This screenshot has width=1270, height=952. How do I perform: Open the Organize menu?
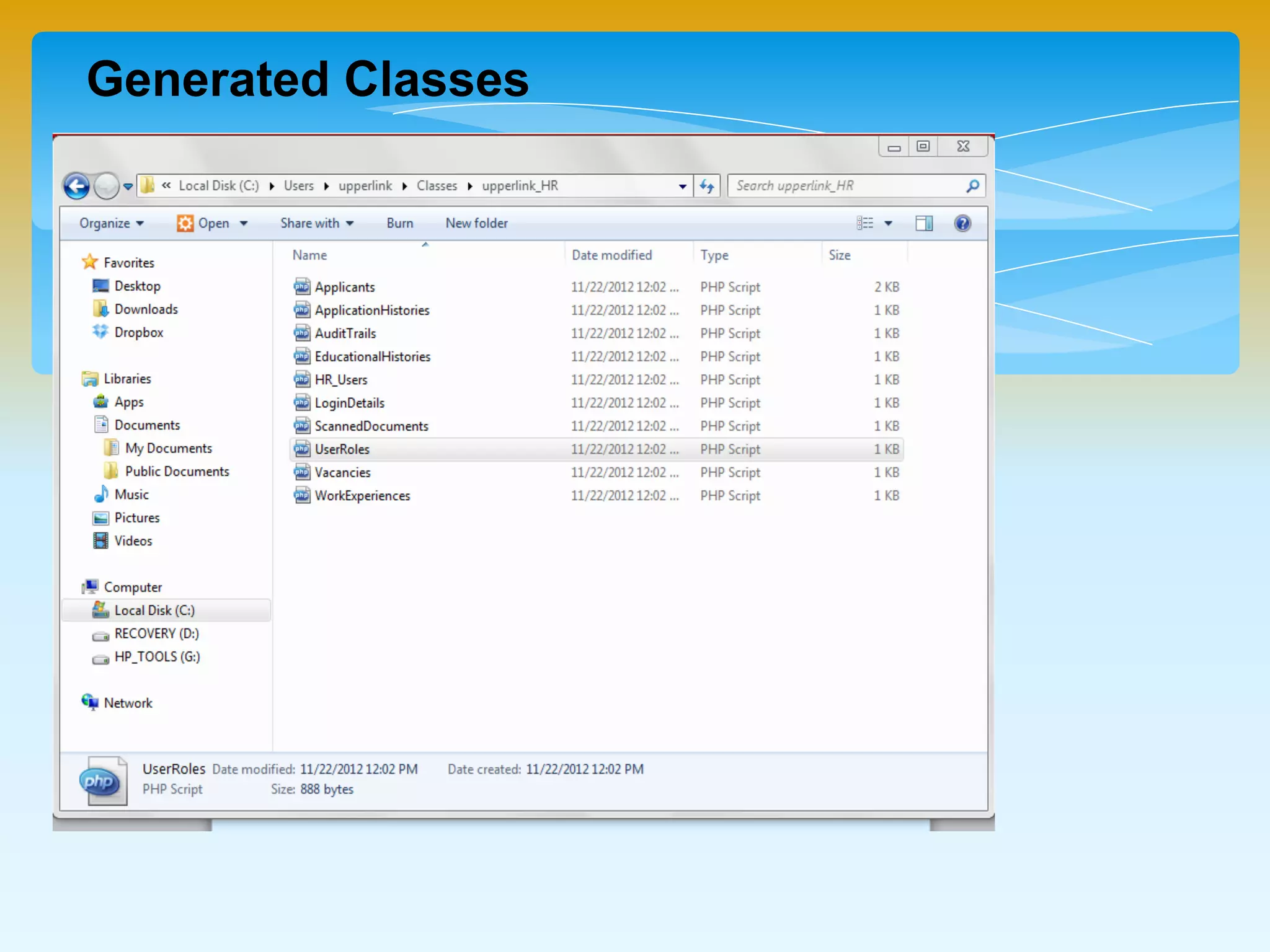coord(112,223)
